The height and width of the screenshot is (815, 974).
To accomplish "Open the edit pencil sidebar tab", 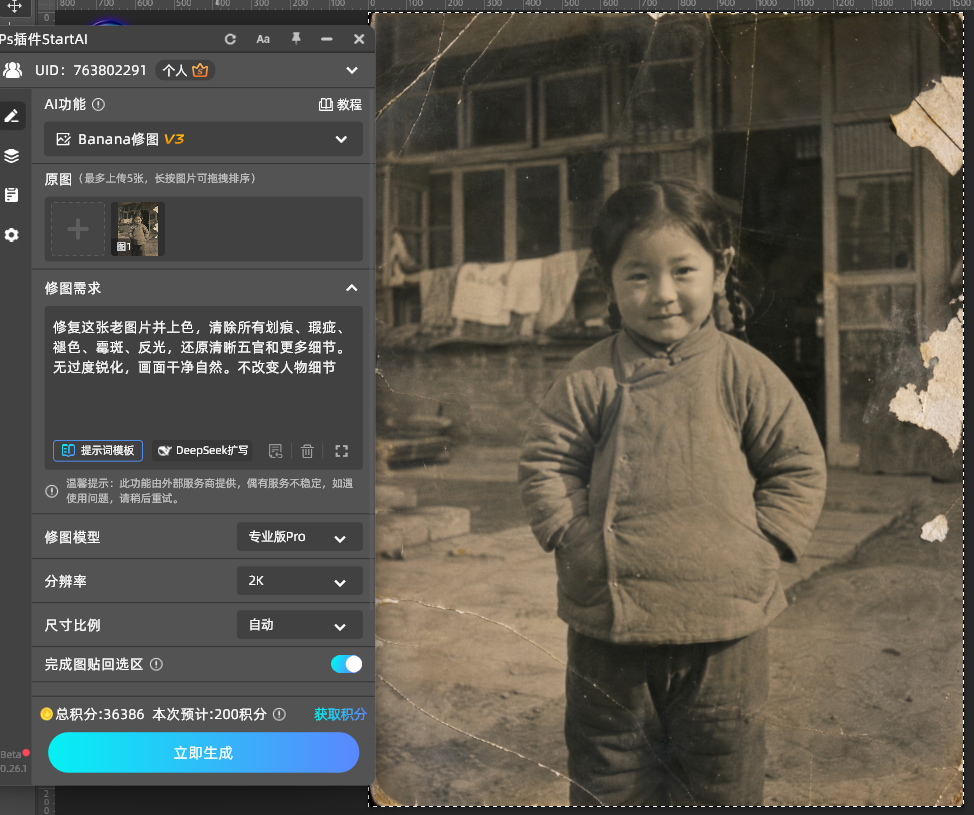I will [x=12, y=116].
